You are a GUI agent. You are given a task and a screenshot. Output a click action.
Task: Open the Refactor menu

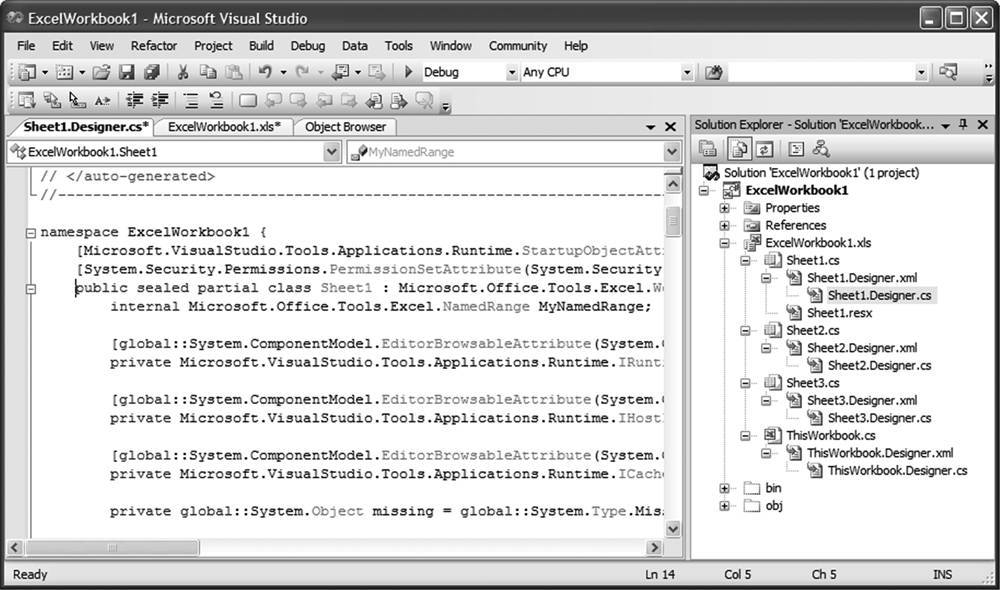(153, 45)
